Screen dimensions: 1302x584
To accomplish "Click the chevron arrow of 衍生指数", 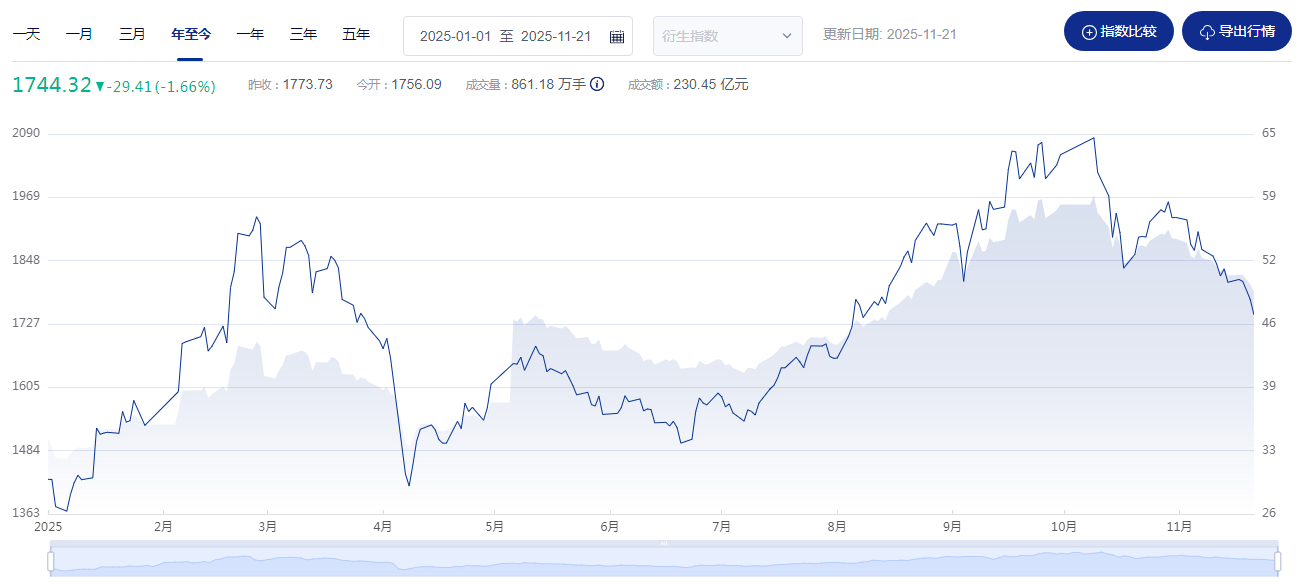I will (786, 36).
